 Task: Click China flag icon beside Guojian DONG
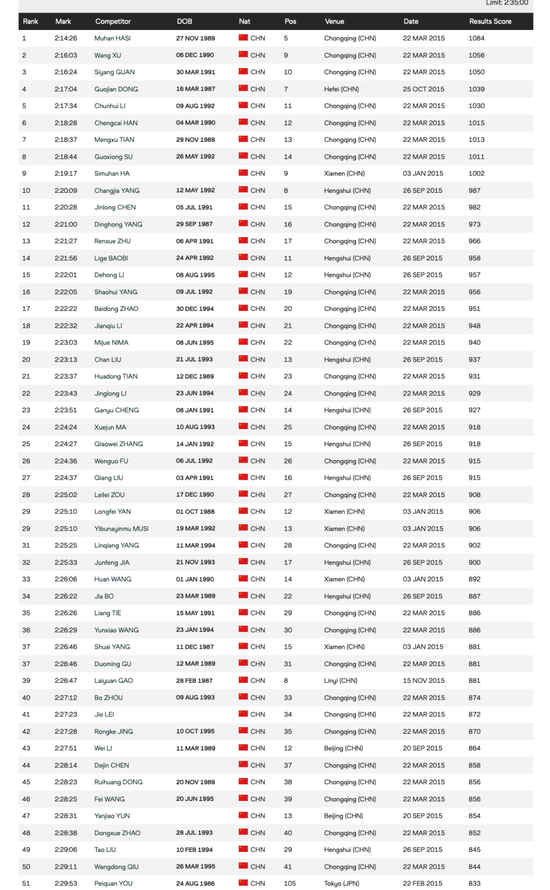[x=243, y=89]
